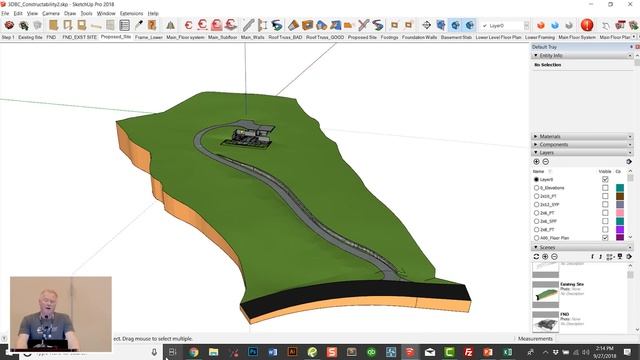Image resolution: width=640 pixels, height=360 pixels.
Task: Sort layers by the Name column header
Action: (x=539, y=171)
